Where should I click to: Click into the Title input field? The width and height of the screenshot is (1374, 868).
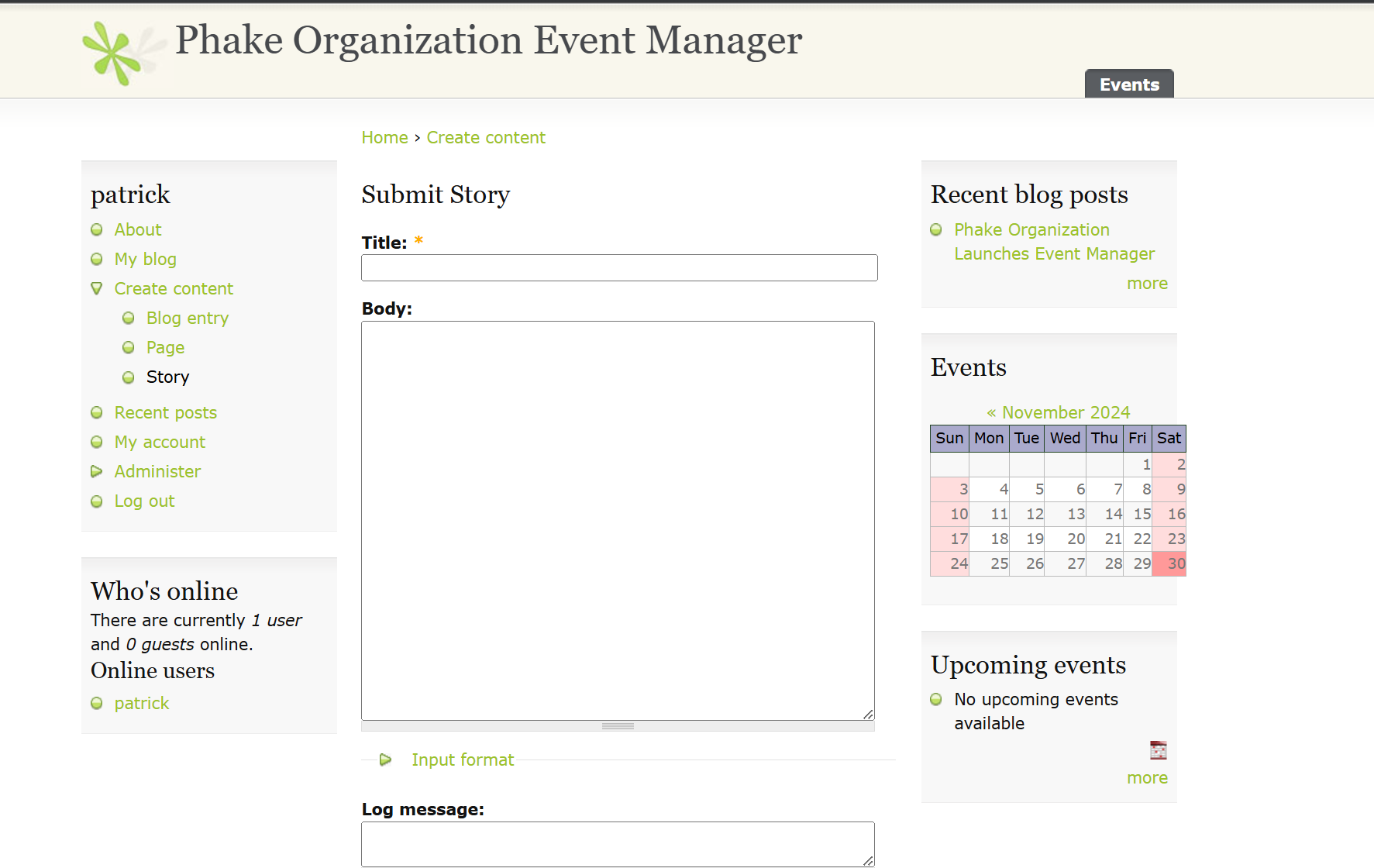[x=618, y=268]
